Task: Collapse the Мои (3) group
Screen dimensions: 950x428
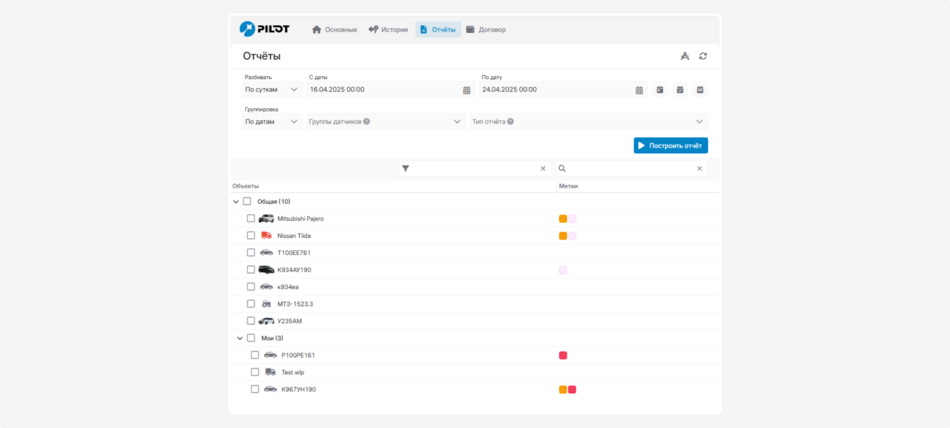Action: point(239,338)
